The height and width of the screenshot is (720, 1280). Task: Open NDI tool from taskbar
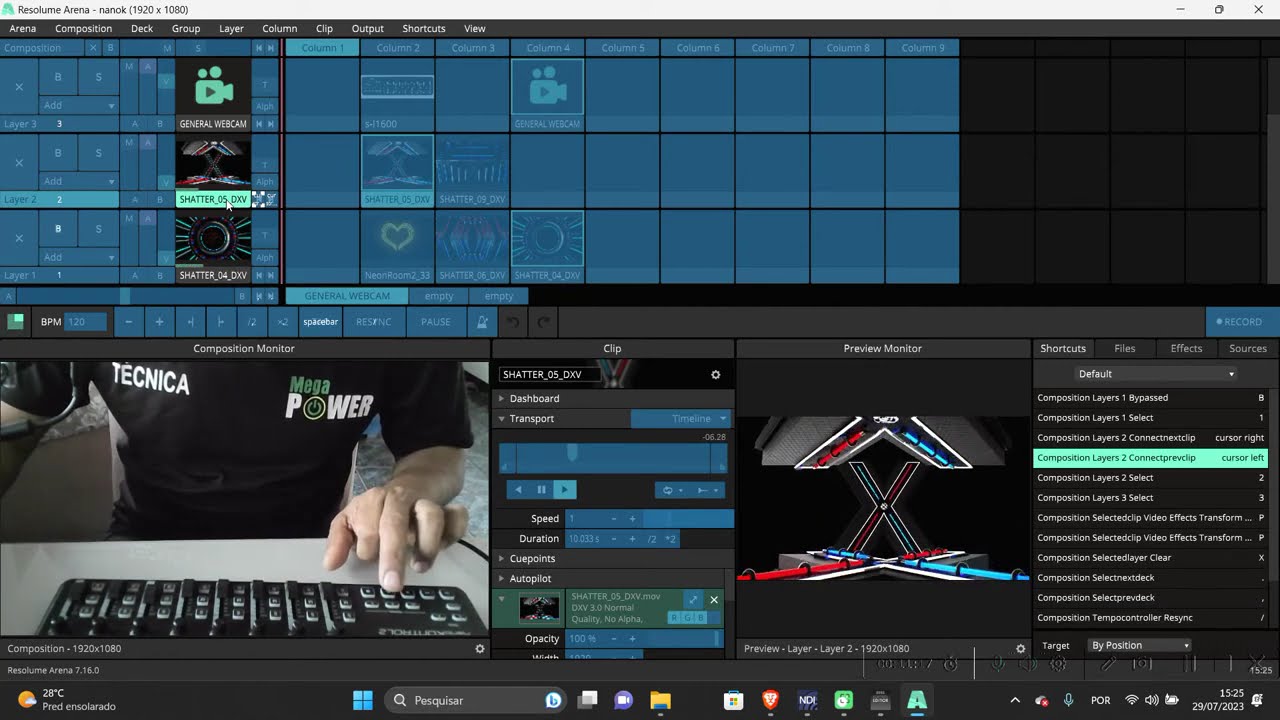coord(807,701)
